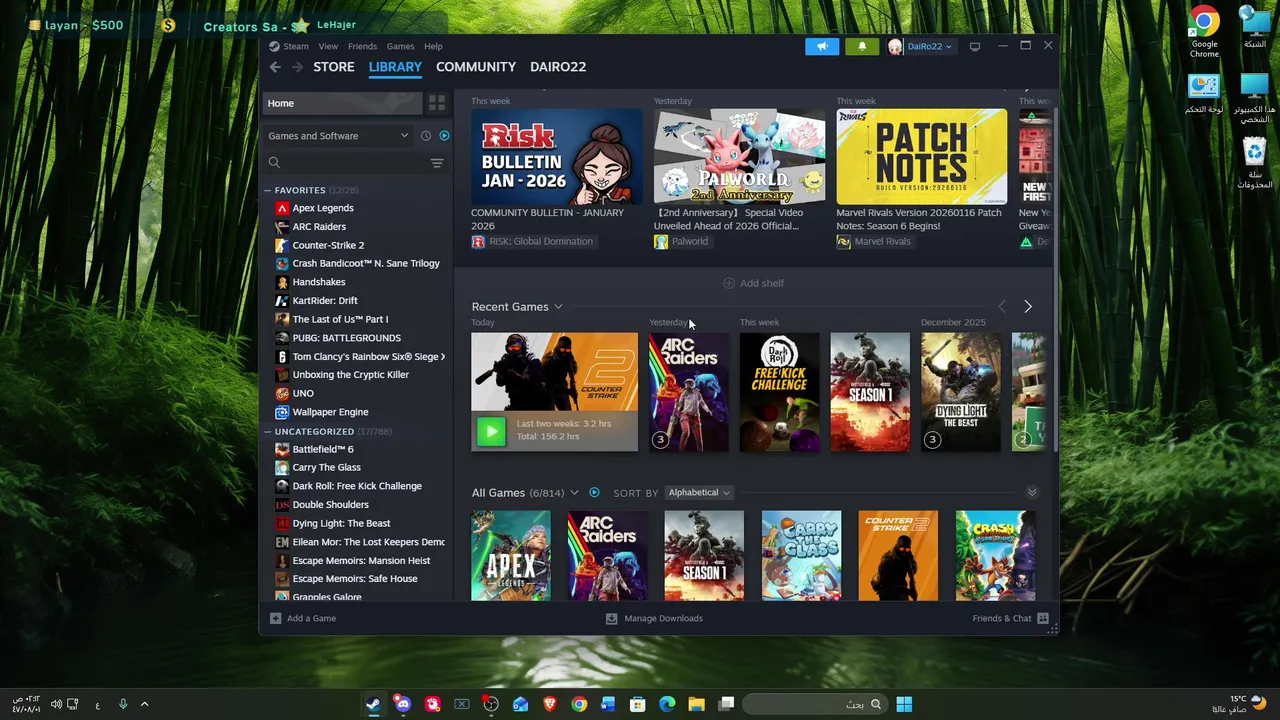The image size is (1280, 720).
Task: Click Add a Game
Action: click(303, 619)
